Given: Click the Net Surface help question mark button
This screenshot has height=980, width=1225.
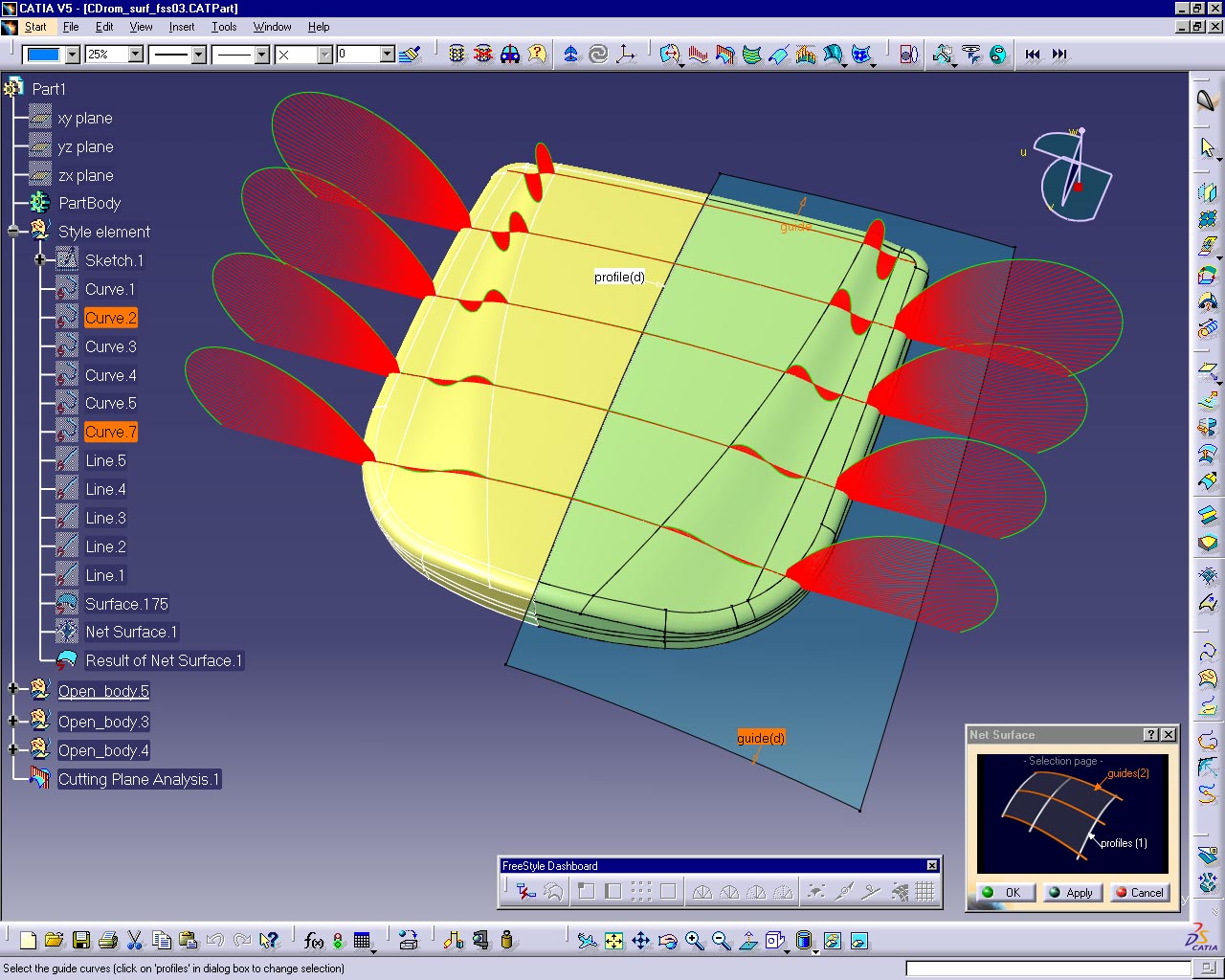Looking at the screenshot, I should pos(1151,735).
